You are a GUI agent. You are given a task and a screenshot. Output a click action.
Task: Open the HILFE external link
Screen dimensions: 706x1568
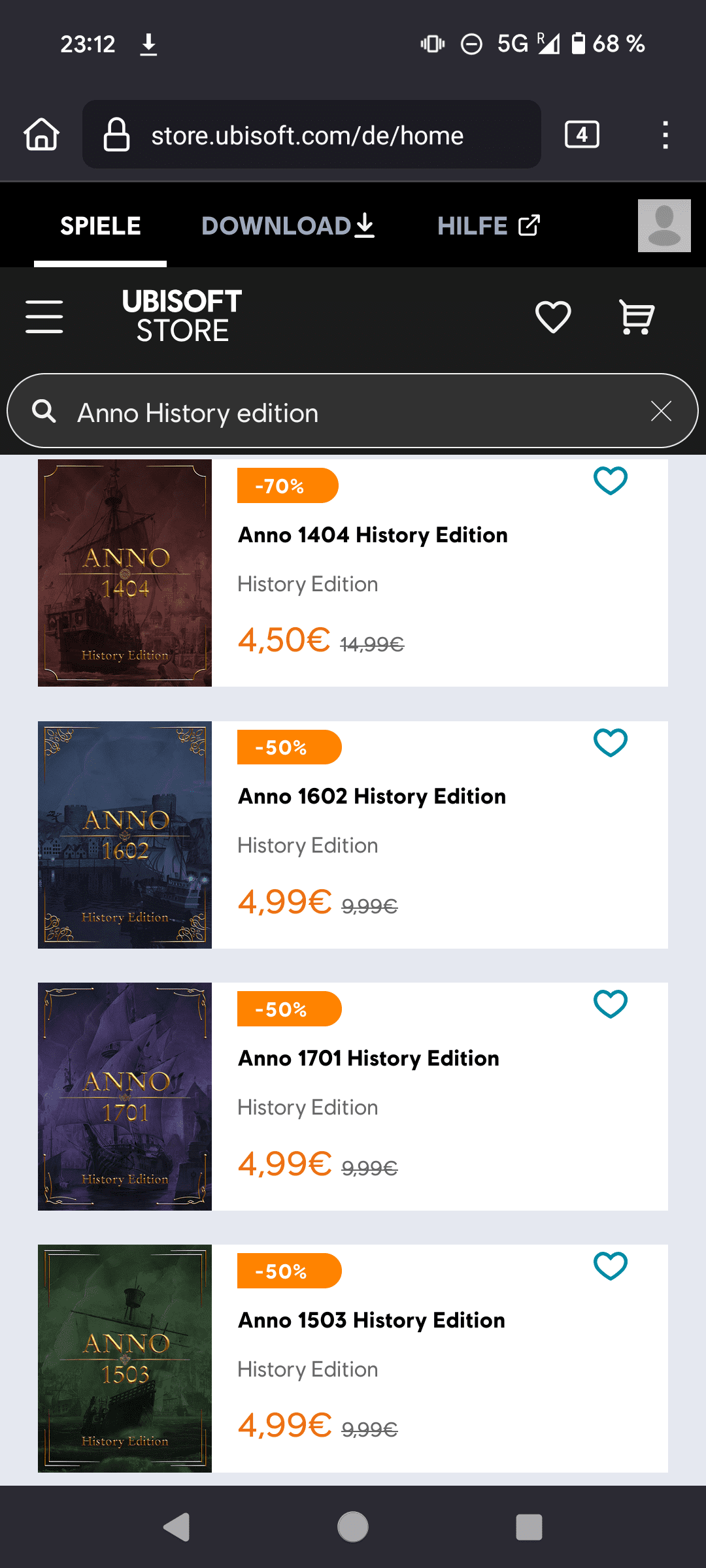click(x=488, y=226)
